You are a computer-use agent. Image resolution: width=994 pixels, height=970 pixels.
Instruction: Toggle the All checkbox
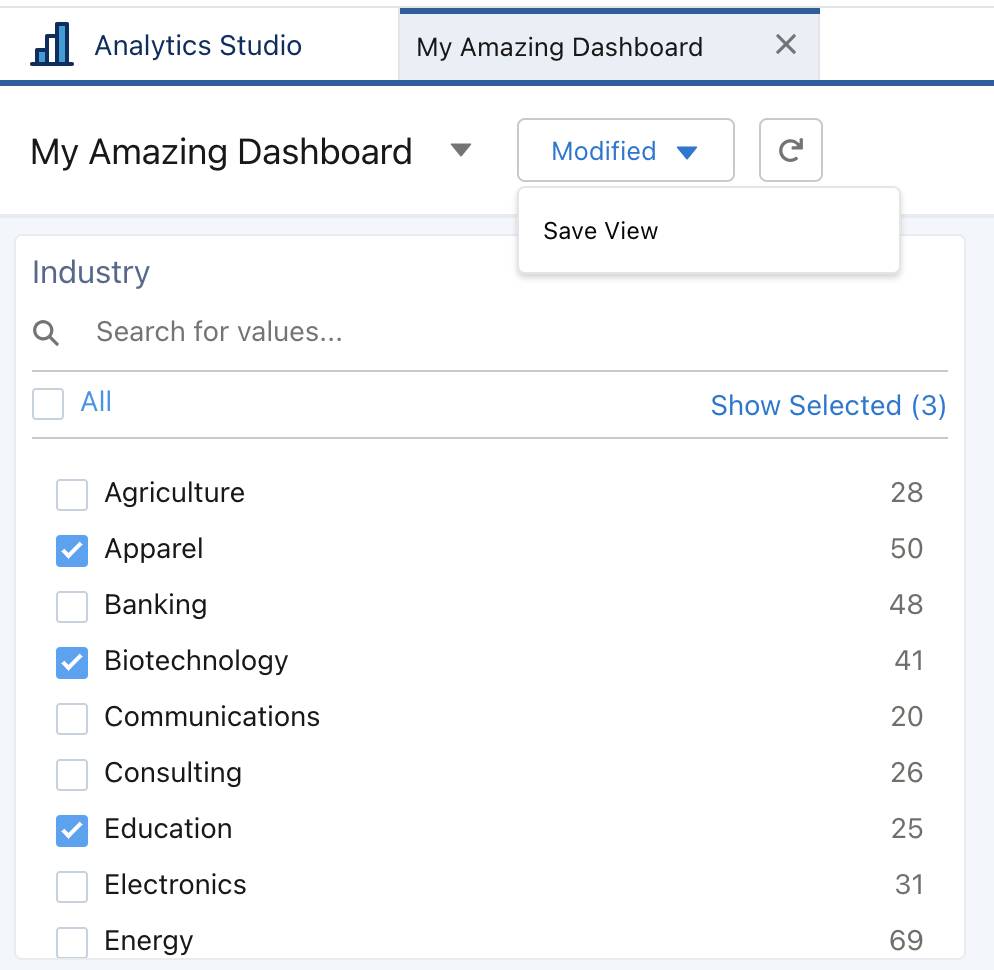(47, 402)
